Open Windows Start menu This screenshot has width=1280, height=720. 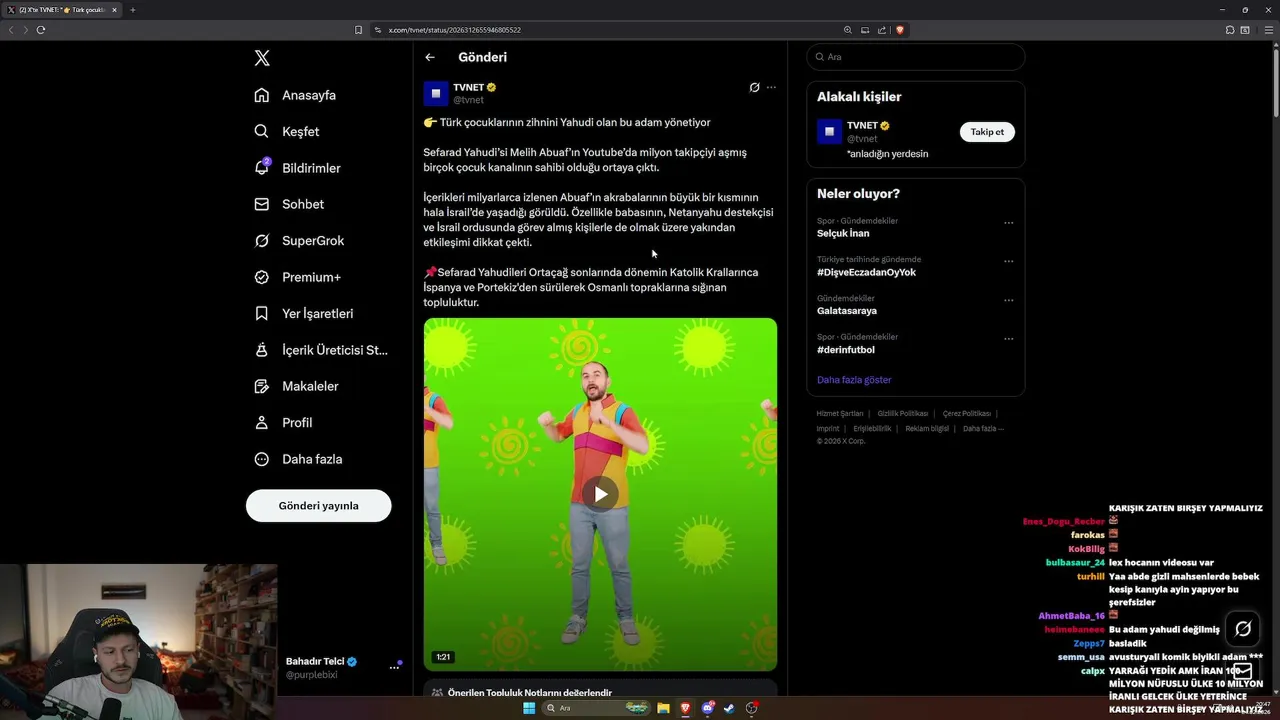tap(529, 708)
